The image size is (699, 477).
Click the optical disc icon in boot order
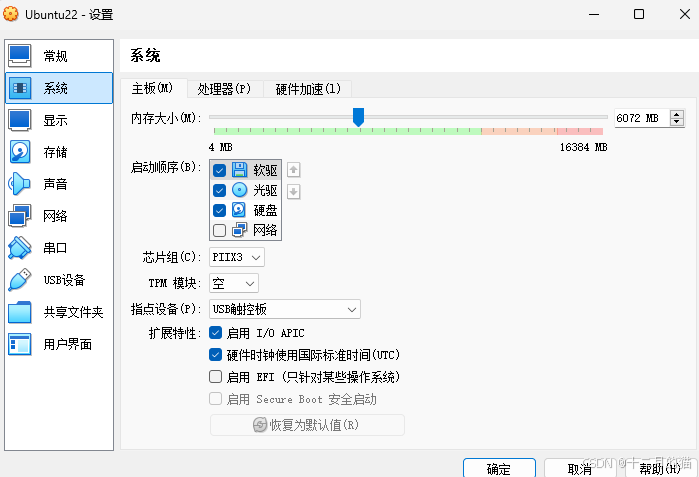(239, 190)
